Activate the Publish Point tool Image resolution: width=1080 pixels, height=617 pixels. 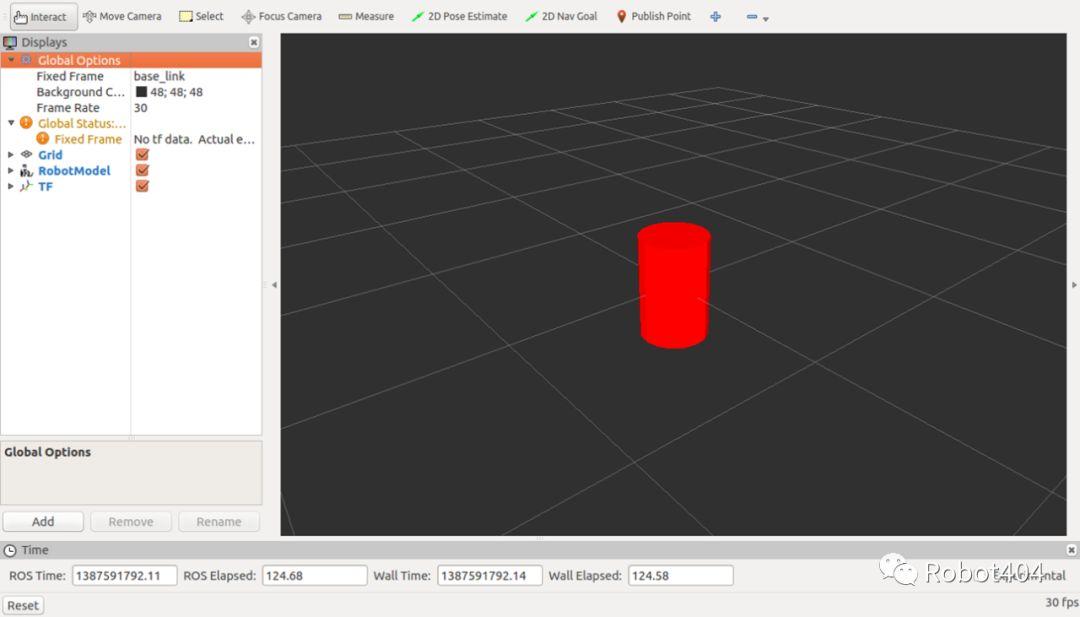pos(653,16)
